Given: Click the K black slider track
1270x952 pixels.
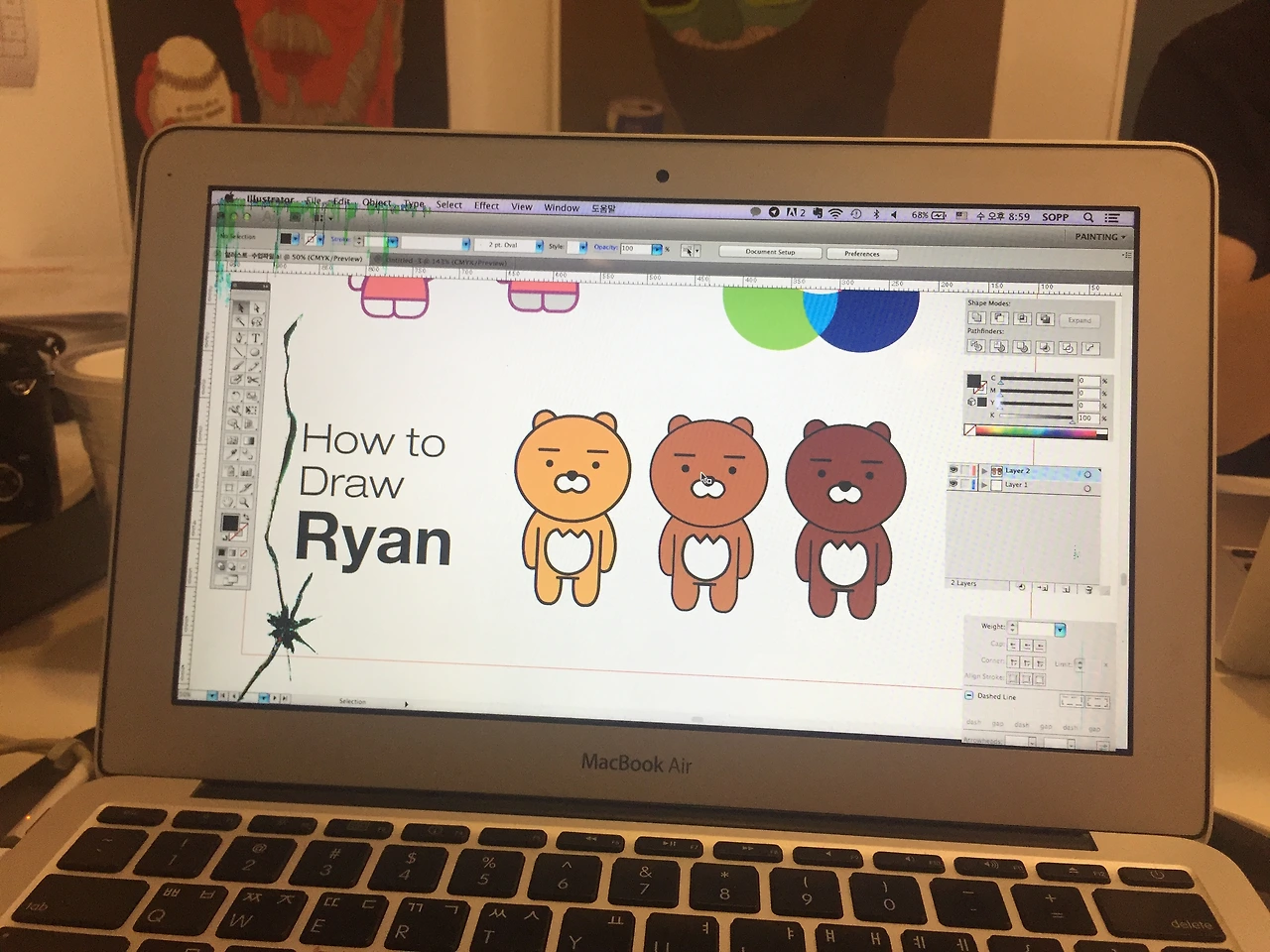Looking at the screenshot, I should (1037, 416).
